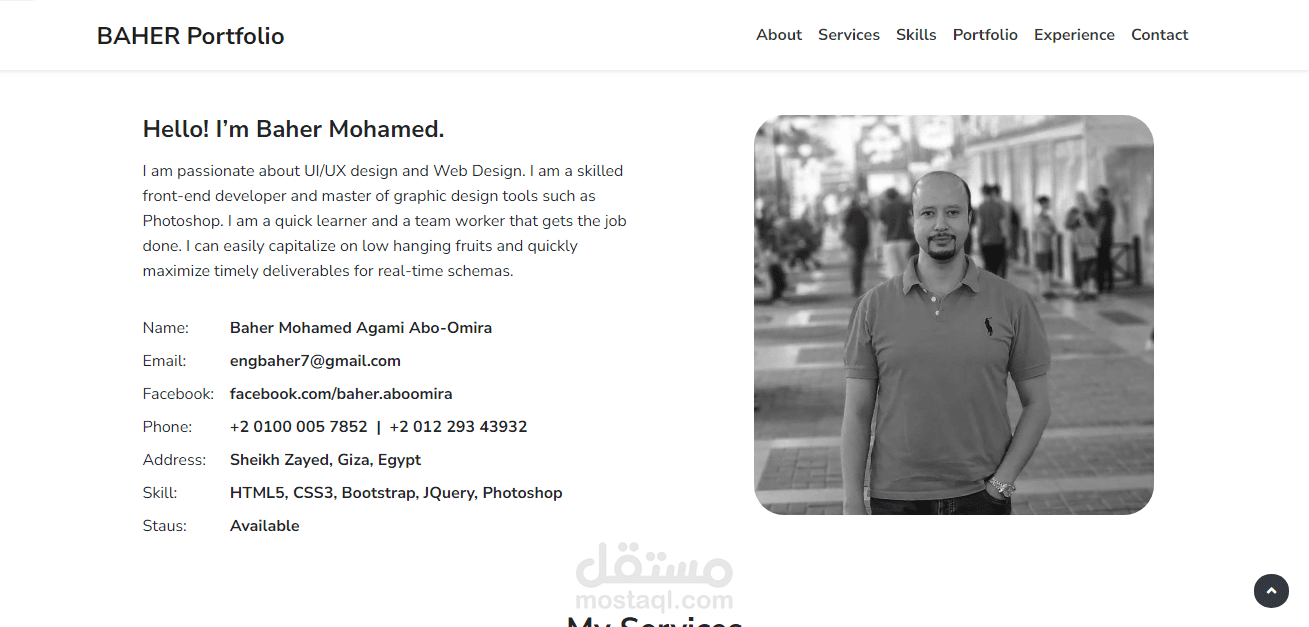The image size is (1309, 627).
Task: Open the facebook.com/baher.aboomira link
Action: (x=341, y=394)
